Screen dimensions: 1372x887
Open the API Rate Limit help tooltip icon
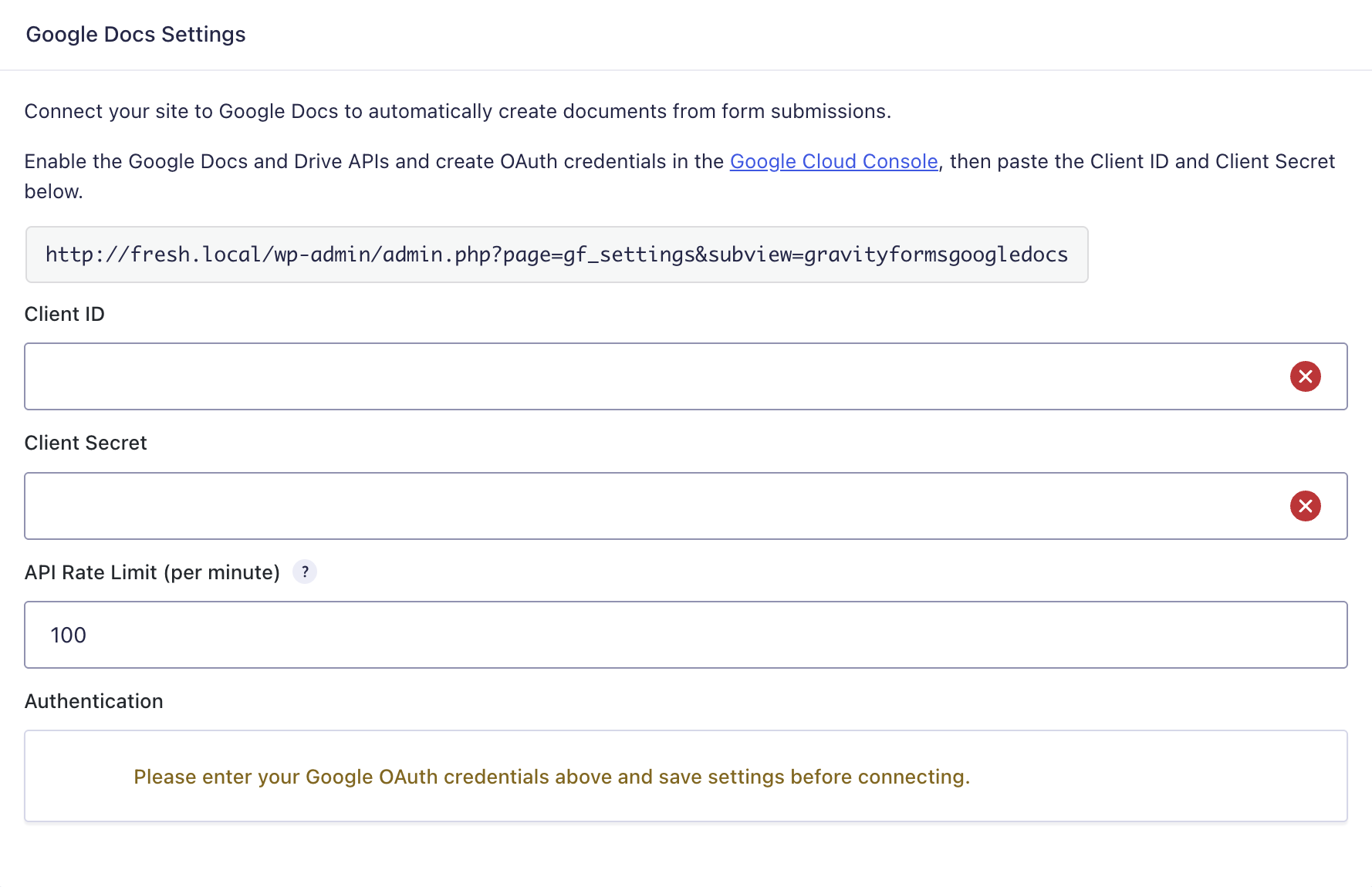click(305, 572)
